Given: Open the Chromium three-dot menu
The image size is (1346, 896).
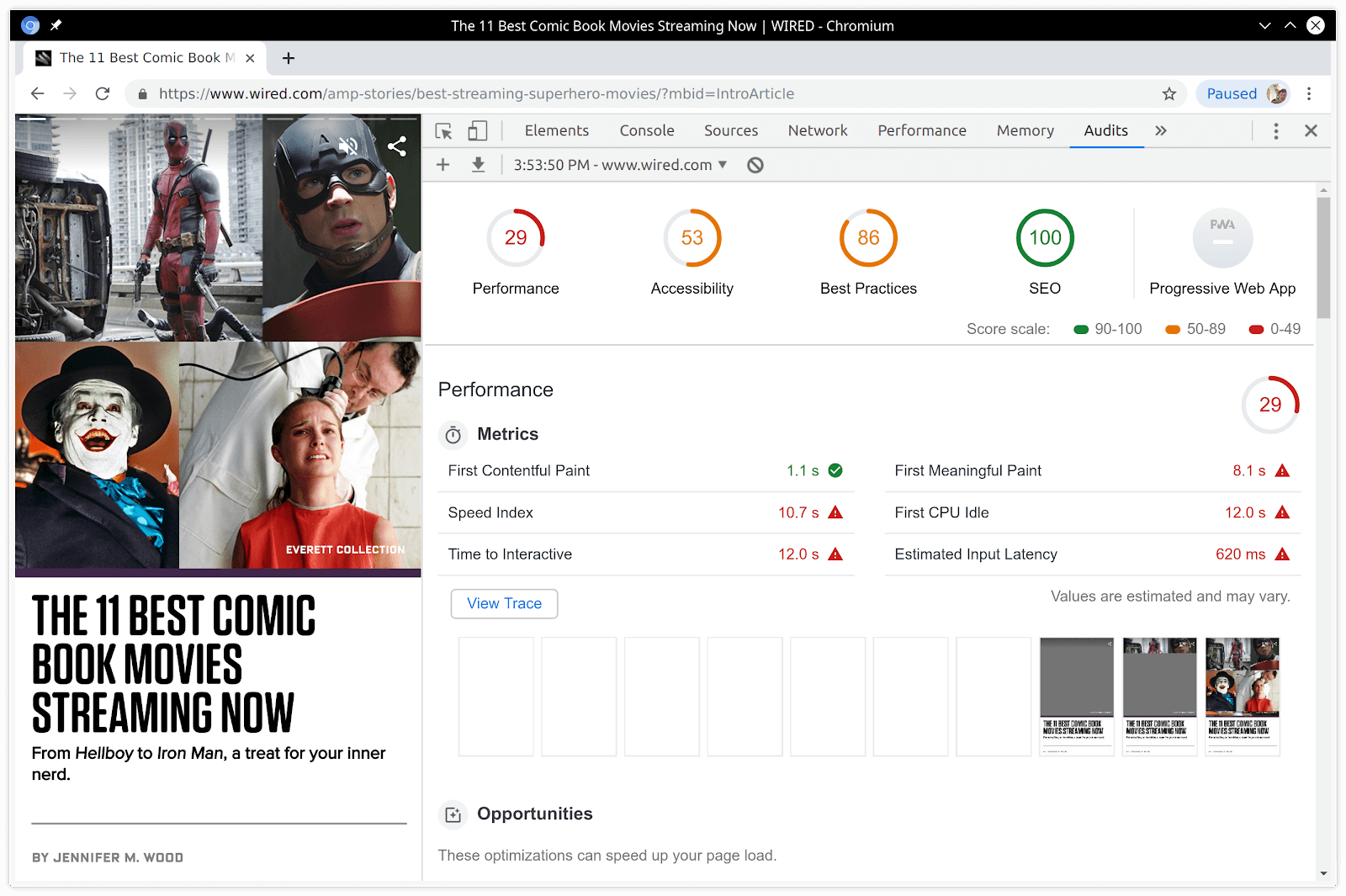Looking at the screenshot, I should click(x=1309, y=93).
